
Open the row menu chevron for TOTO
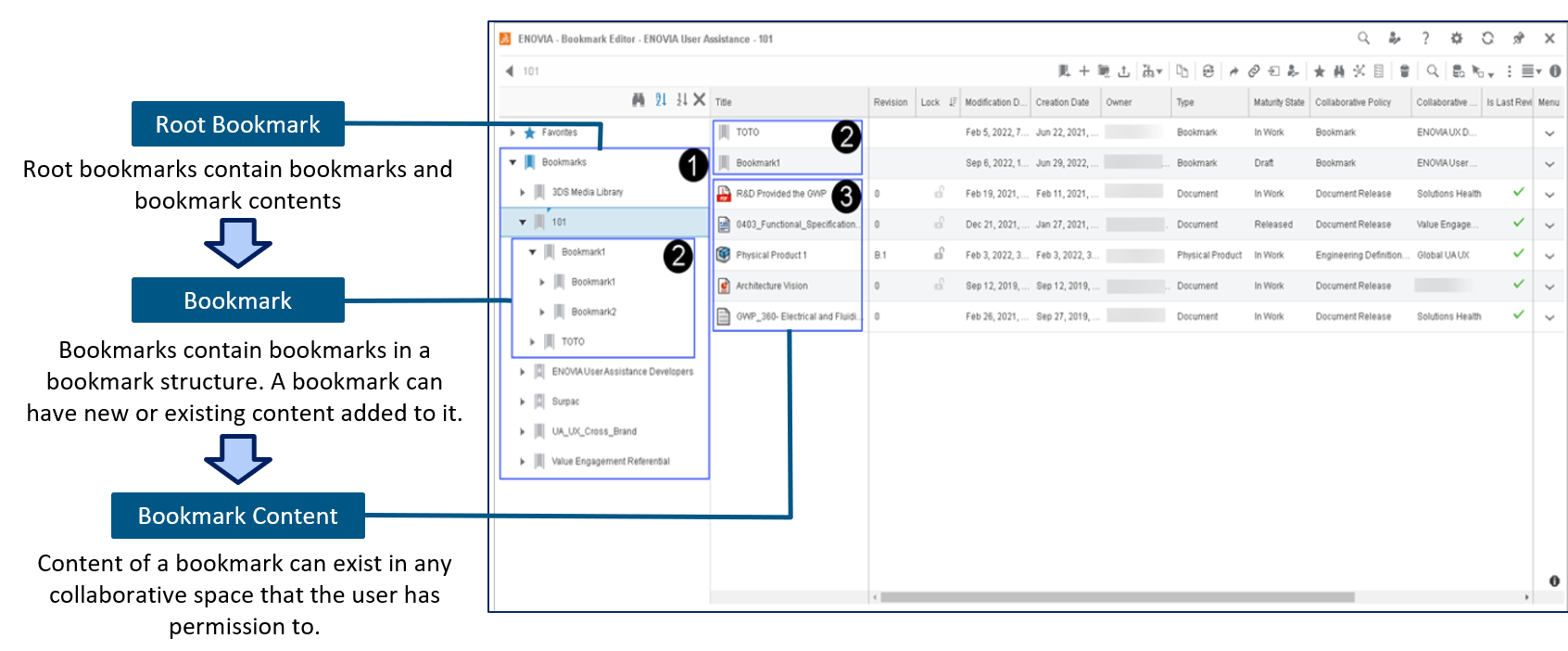coord(1549,134)
